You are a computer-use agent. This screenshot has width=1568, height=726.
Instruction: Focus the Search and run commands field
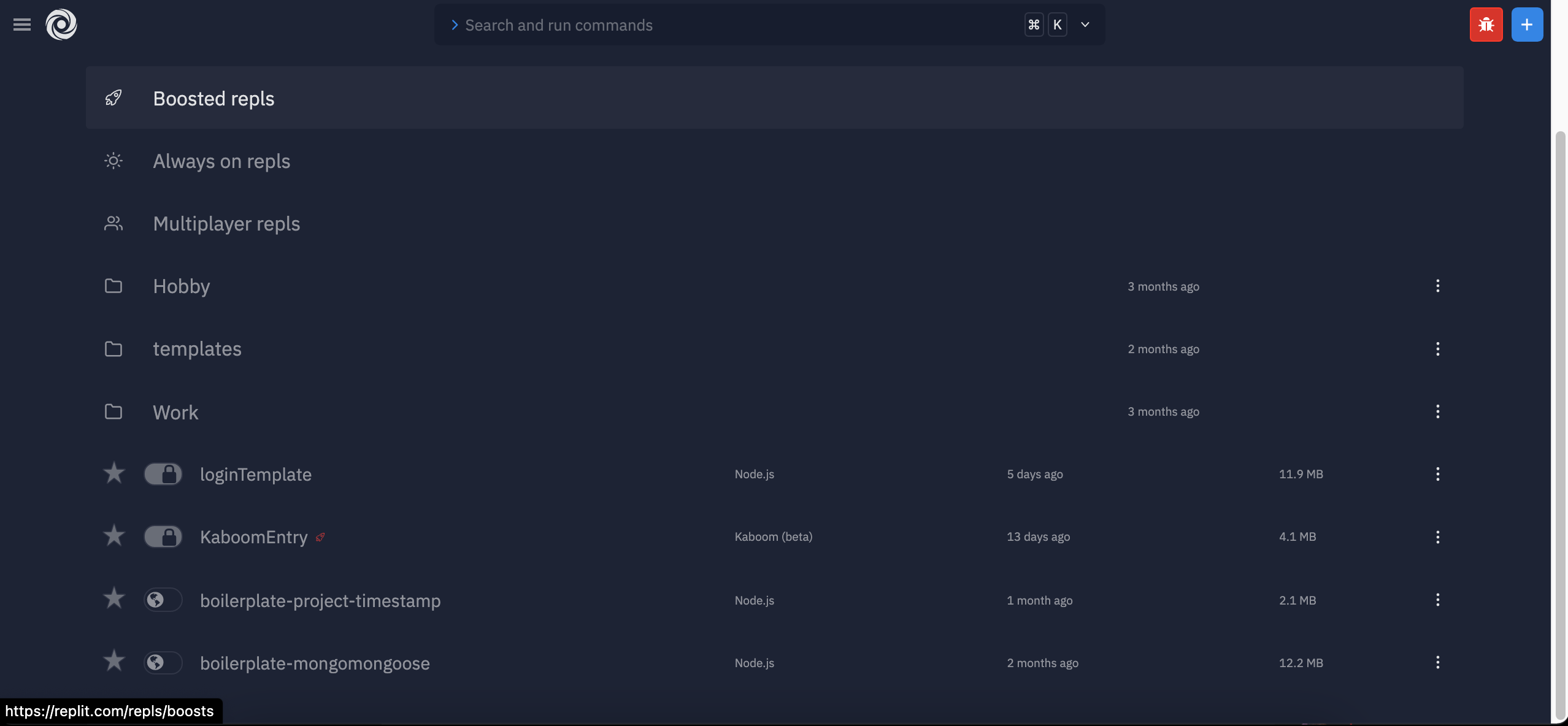point(770,25)
